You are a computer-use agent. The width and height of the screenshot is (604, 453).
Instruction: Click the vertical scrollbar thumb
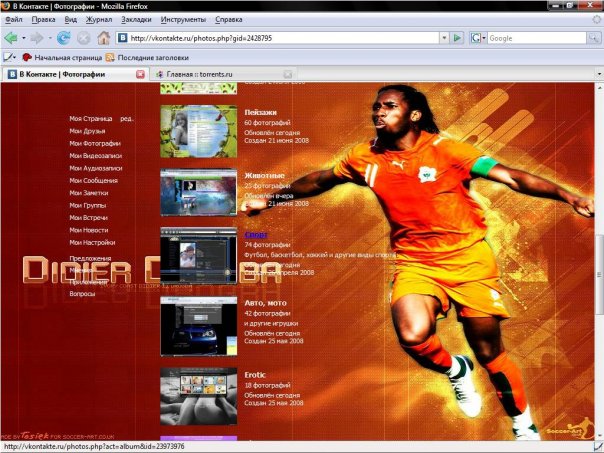pyautogui.click(x=599, y=274)
